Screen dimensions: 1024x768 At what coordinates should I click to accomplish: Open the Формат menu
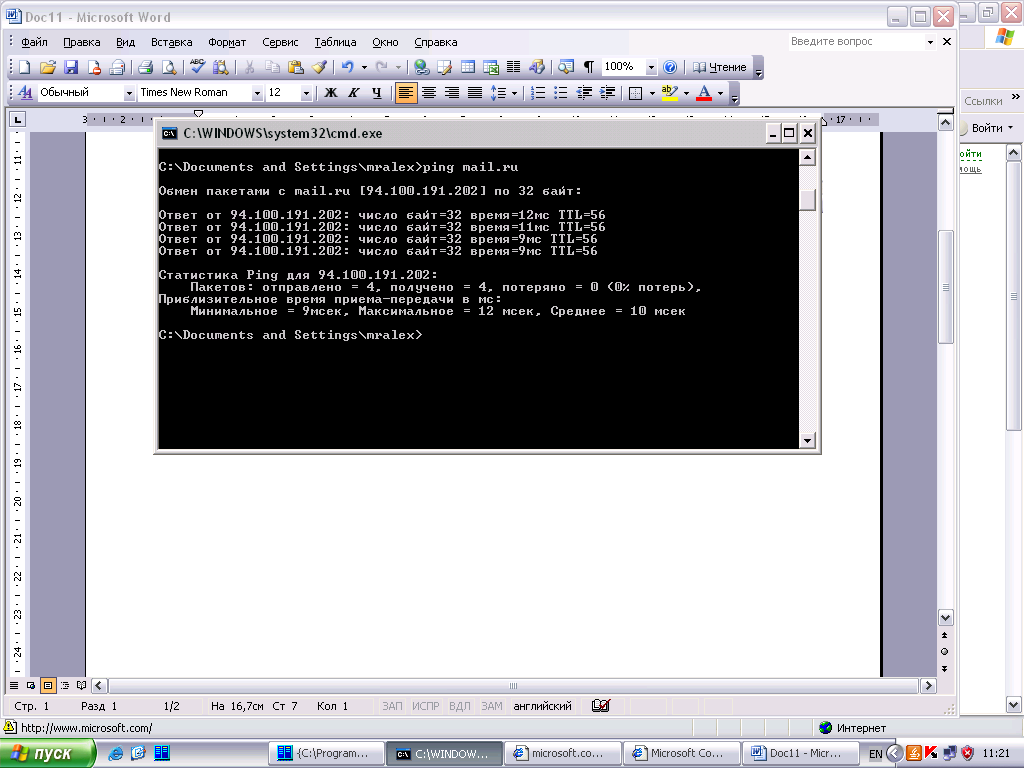(x=227, y=42)
